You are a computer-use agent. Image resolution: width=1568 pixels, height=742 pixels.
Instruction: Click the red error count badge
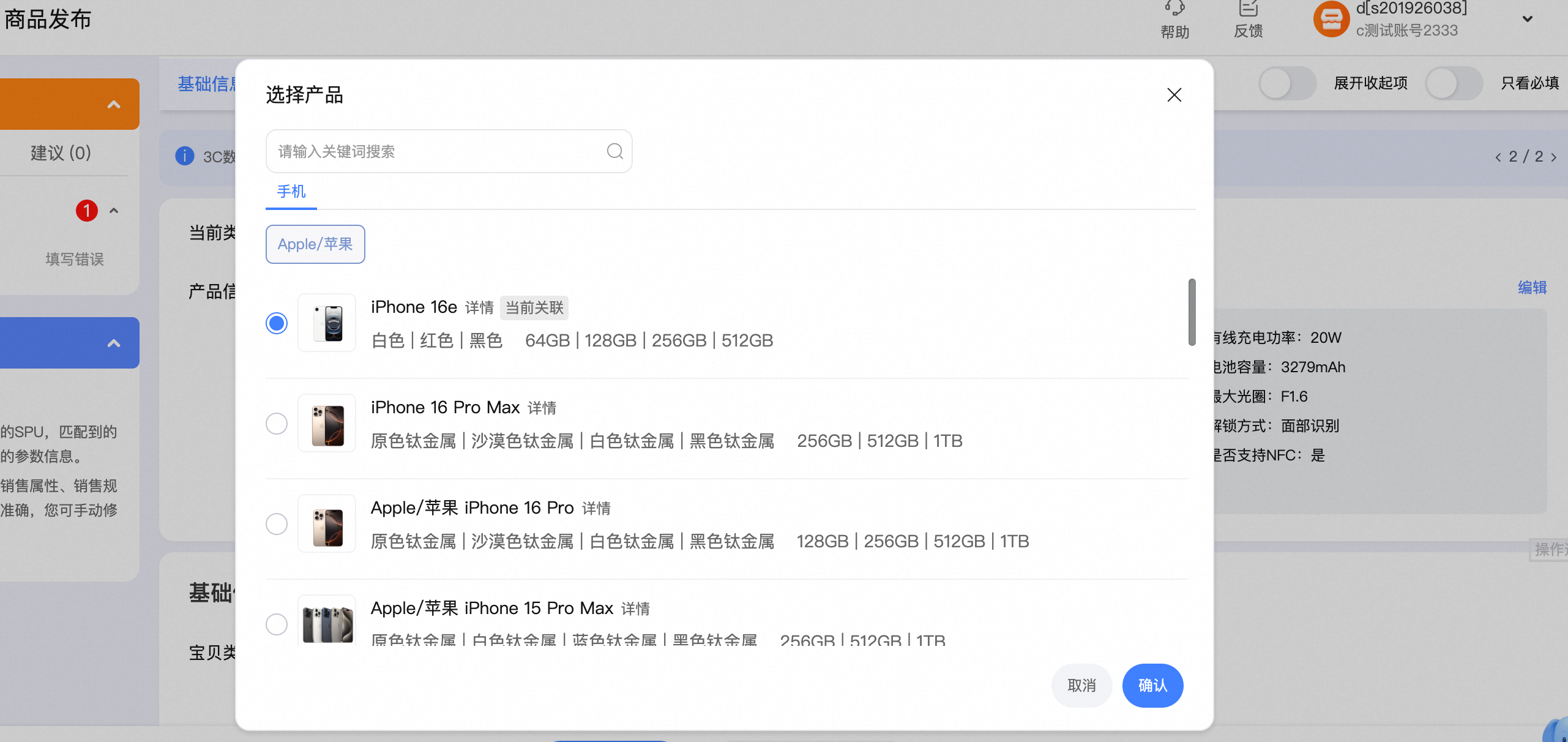tap(87, 211)
